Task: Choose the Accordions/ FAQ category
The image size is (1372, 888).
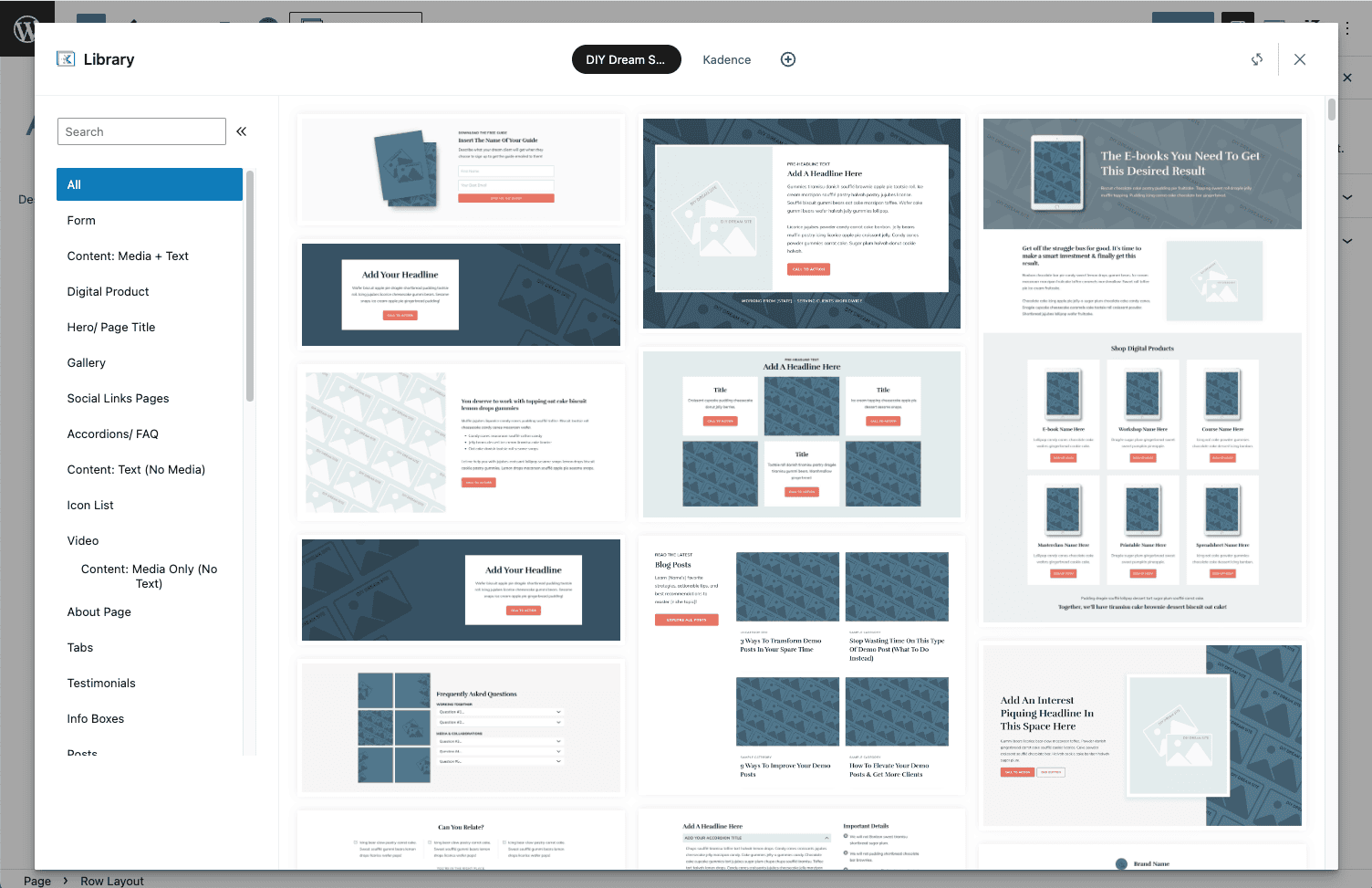Action: pos(113,434)
